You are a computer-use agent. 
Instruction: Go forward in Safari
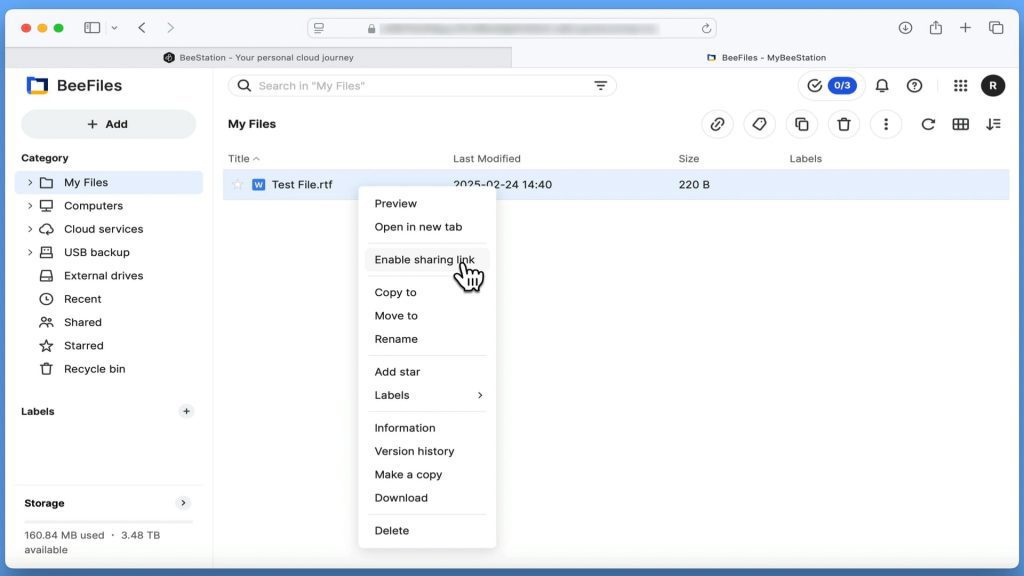(x=170, y=27)
